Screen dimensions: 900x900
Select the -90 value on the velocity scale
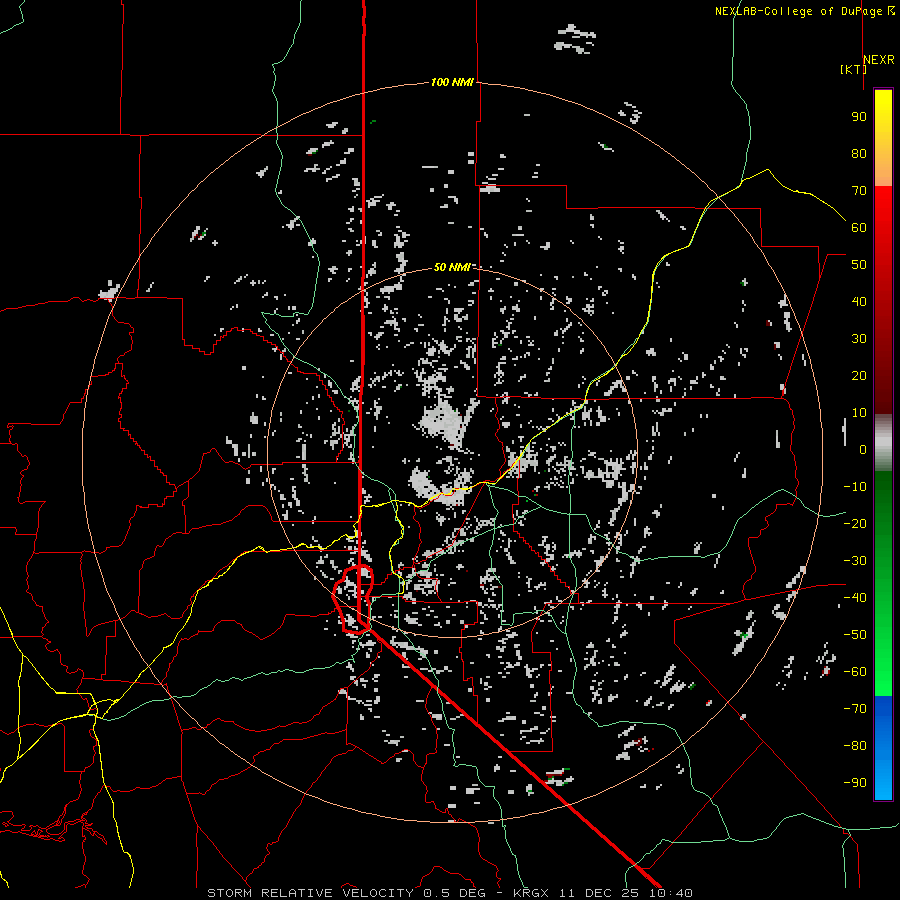coord(855,783)
